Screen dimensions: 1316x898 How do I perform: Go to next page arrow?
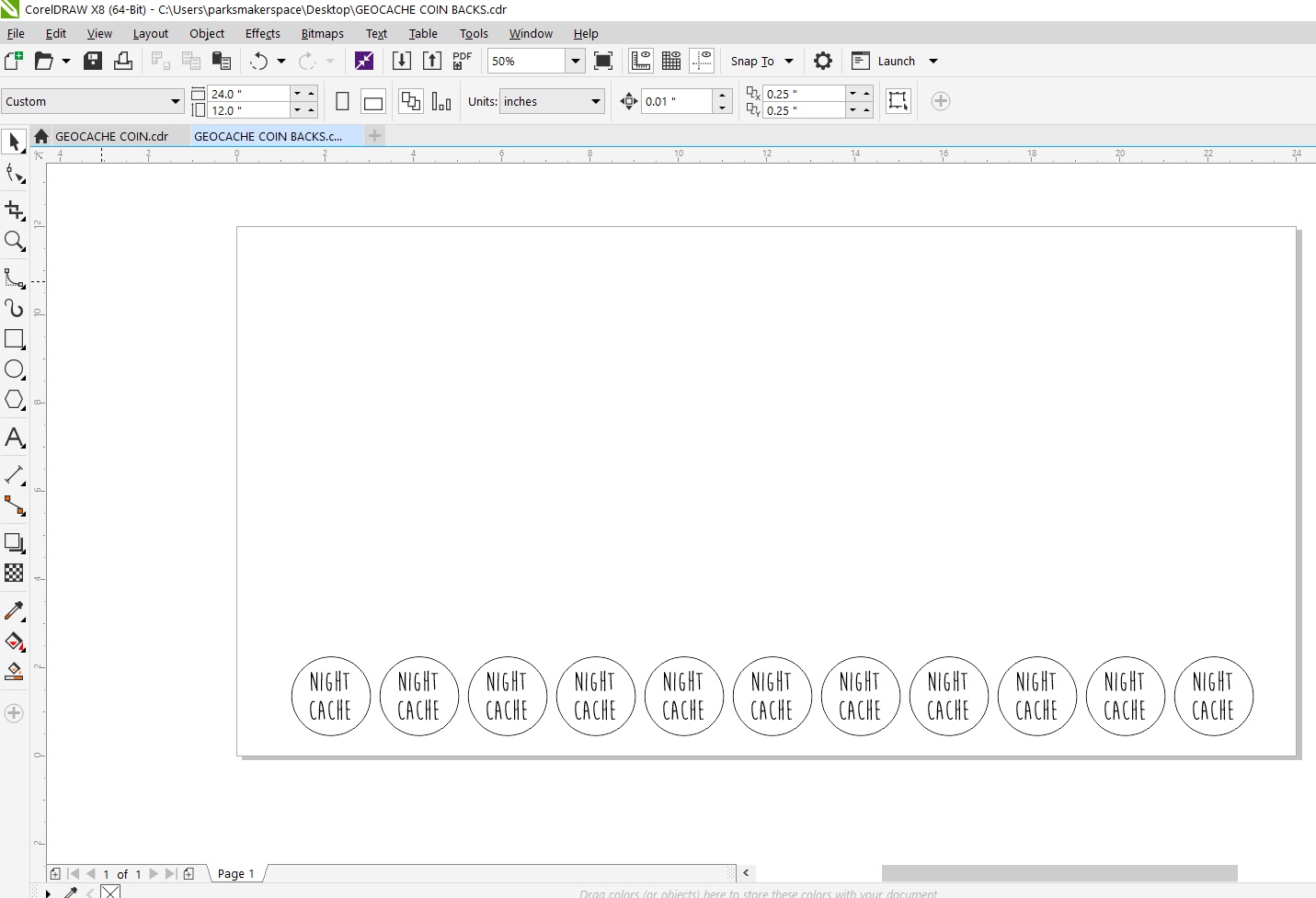(154, 874)
